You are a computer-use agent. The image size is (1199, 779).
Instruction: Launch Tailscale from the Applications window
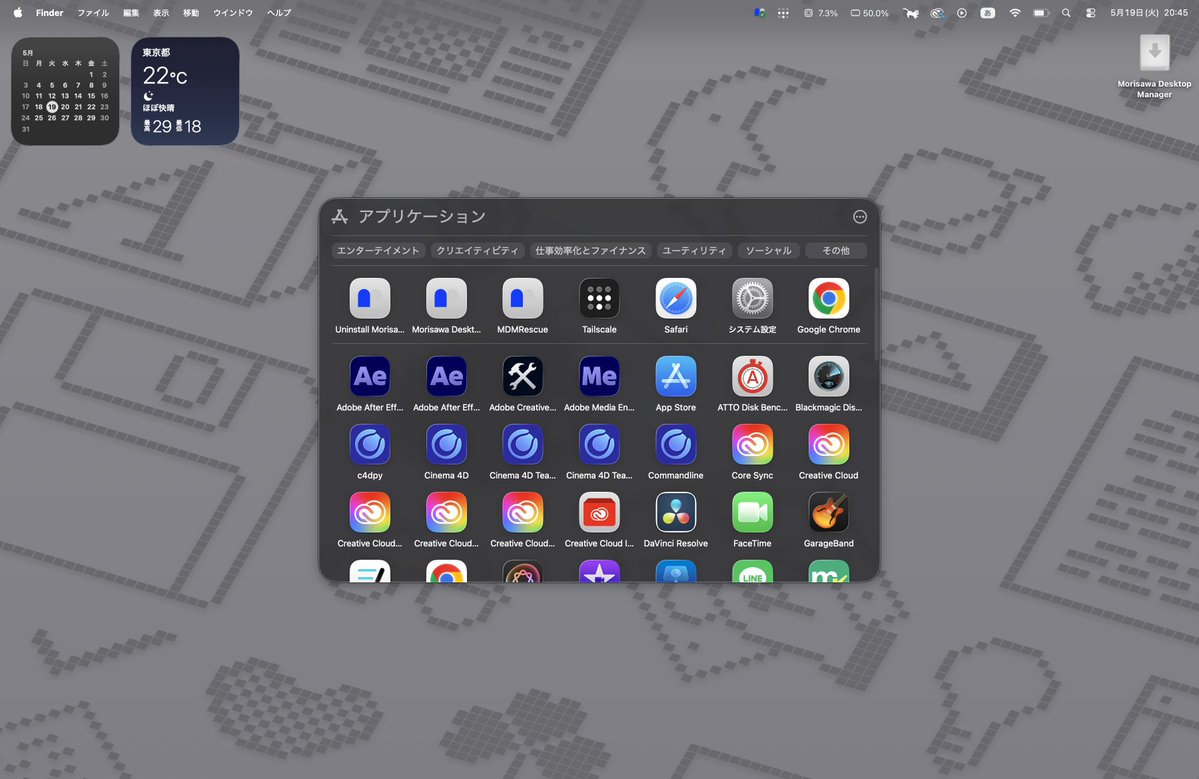point(600,299)
